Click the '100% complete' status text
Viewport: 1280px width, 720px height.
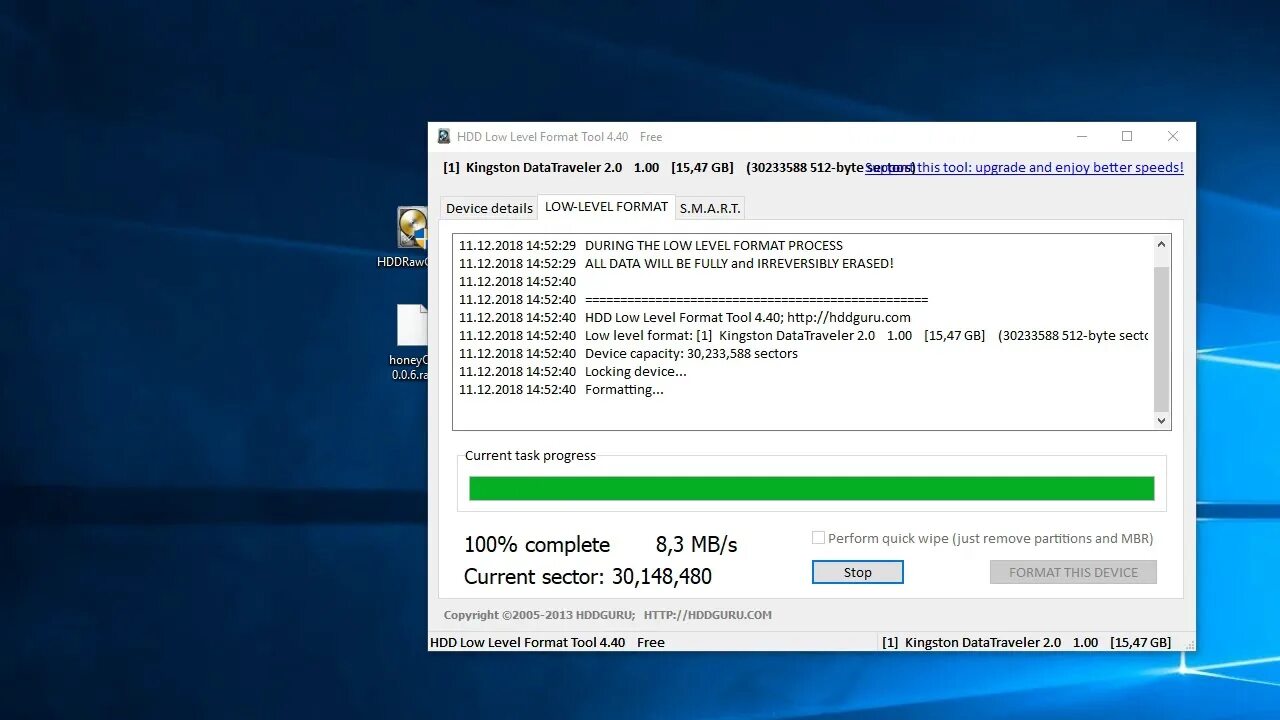click(x=537, y=545)
